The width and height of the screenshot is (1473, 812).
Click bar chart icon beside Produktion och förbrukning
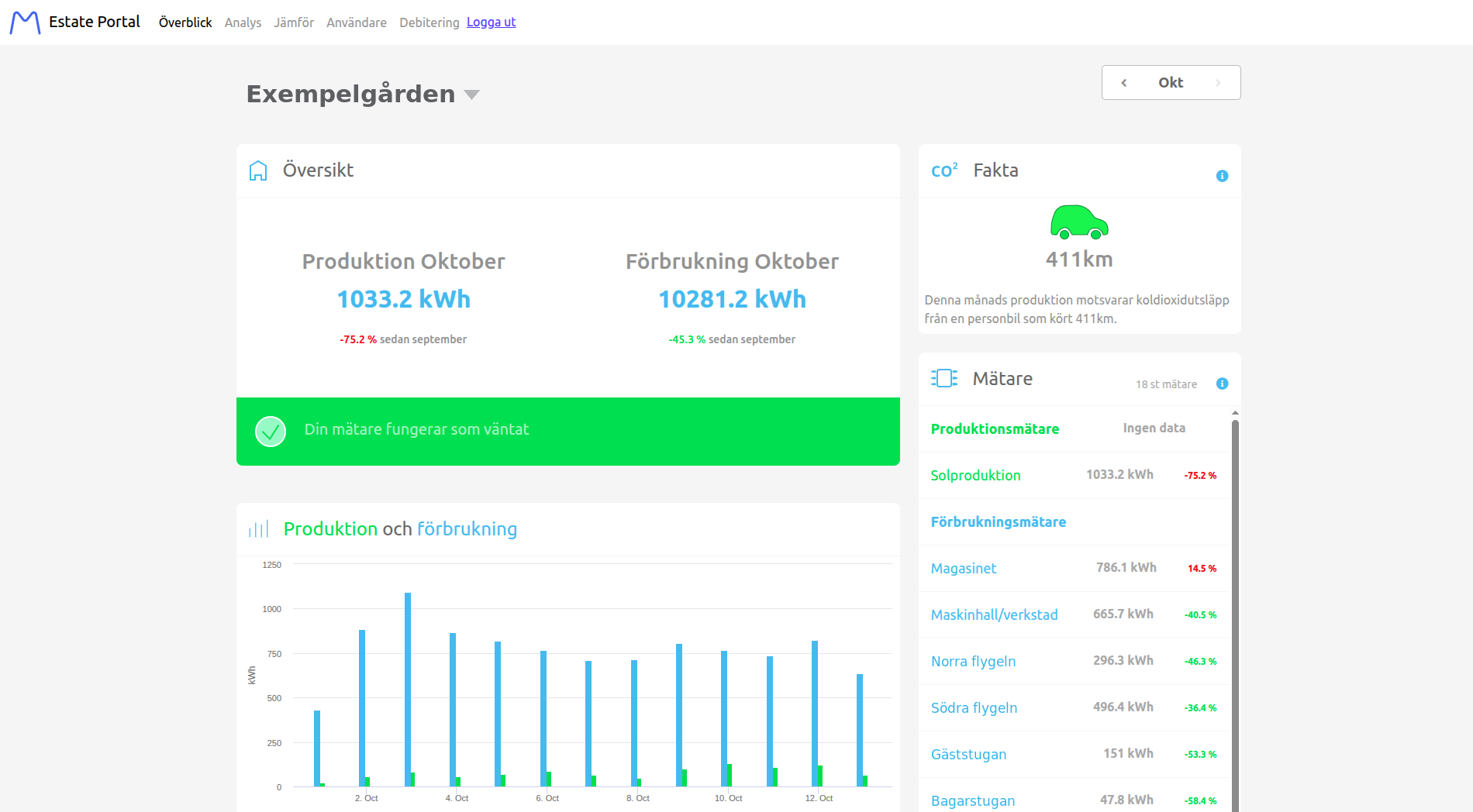coord(258,529)
